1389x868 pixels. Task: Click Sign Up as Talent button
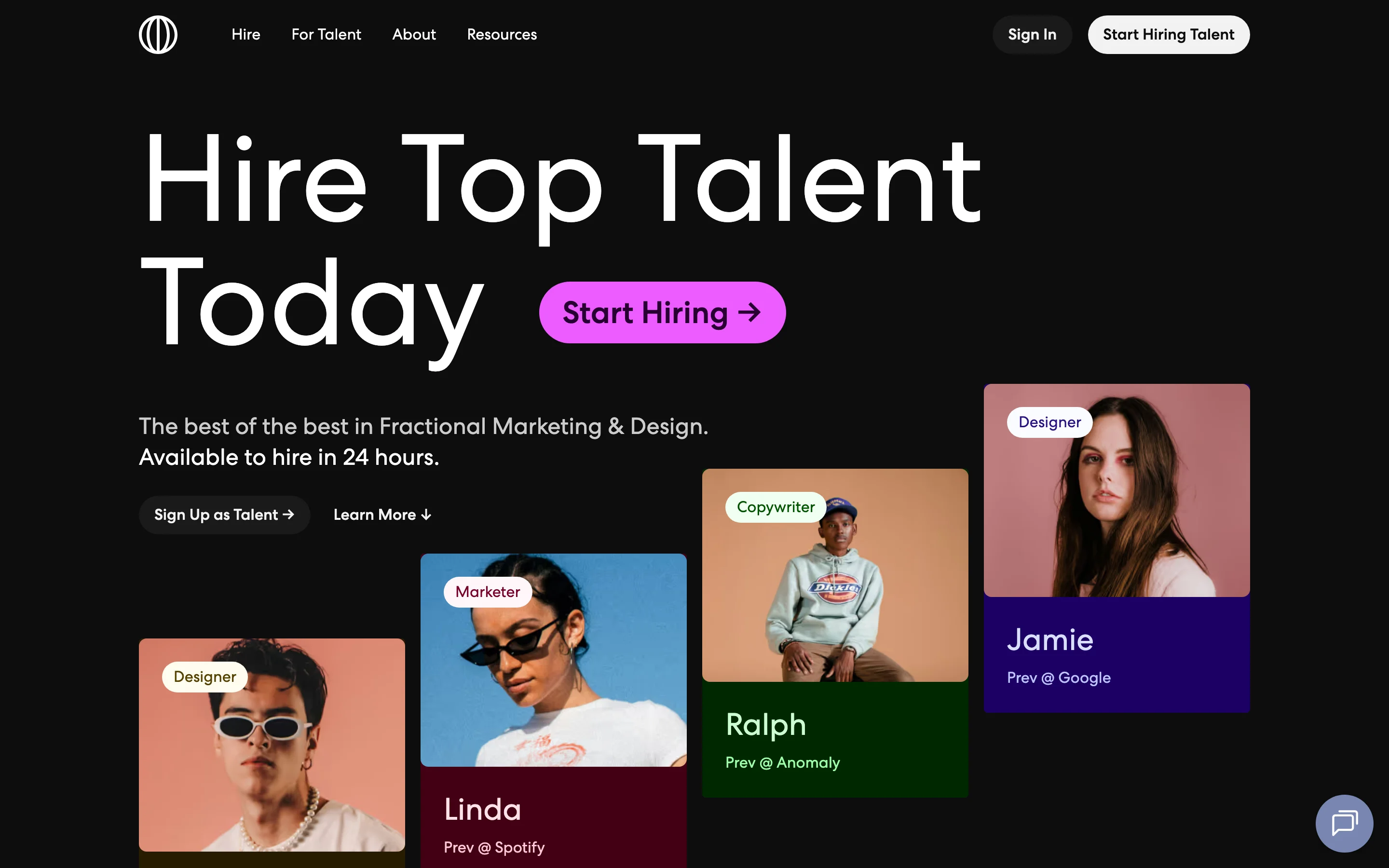coord(224,515)
